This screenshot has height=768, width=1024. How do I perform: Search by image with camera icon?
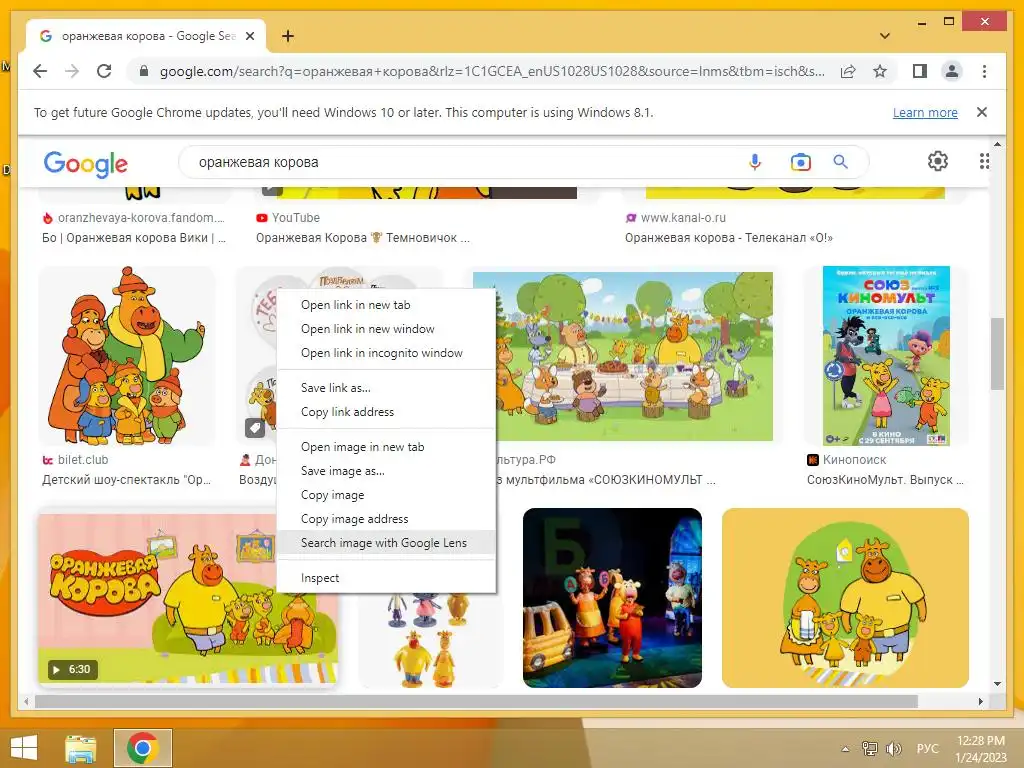801,162
